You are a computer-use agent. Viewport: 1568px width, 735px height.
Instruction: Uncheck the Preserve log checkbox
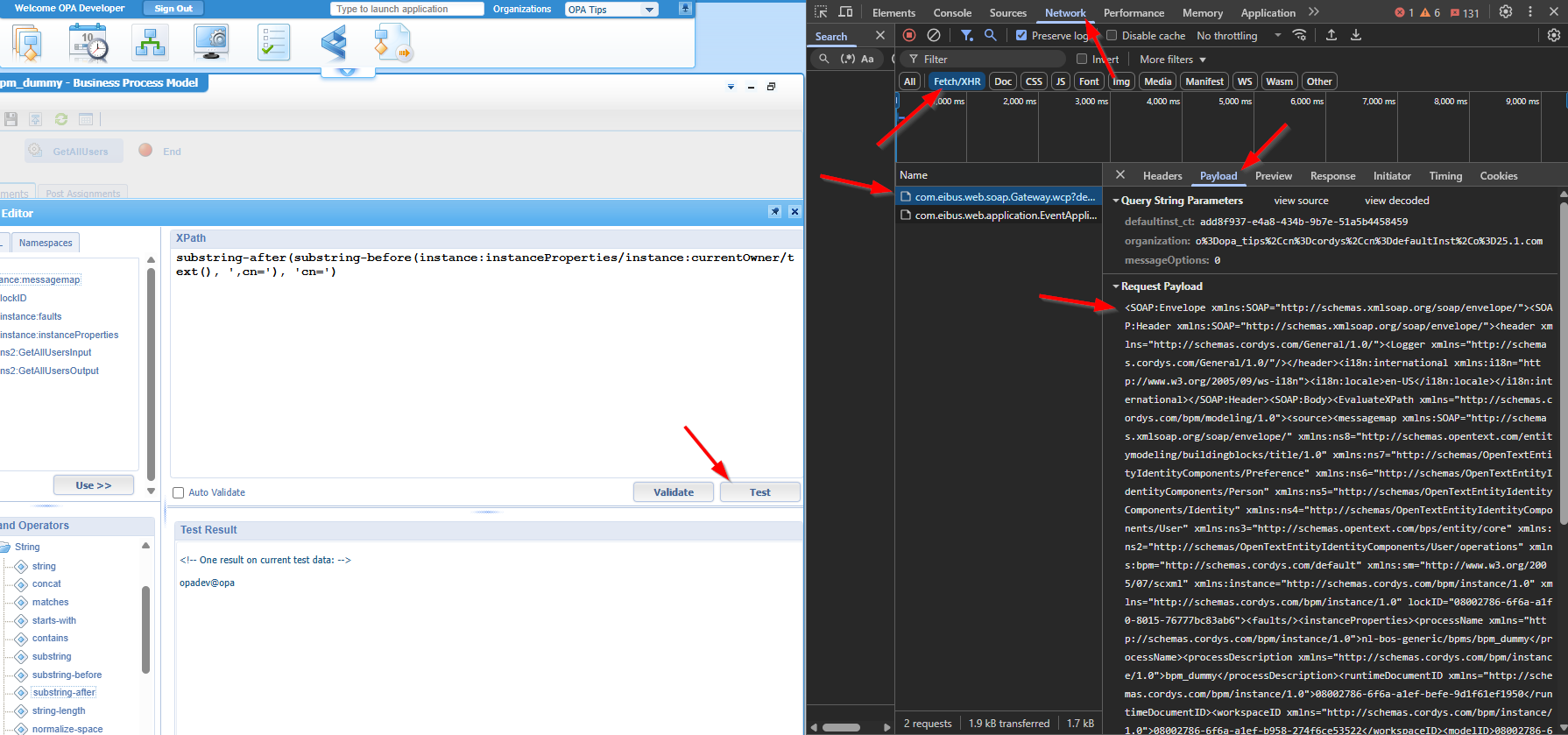pos(1021,36)
